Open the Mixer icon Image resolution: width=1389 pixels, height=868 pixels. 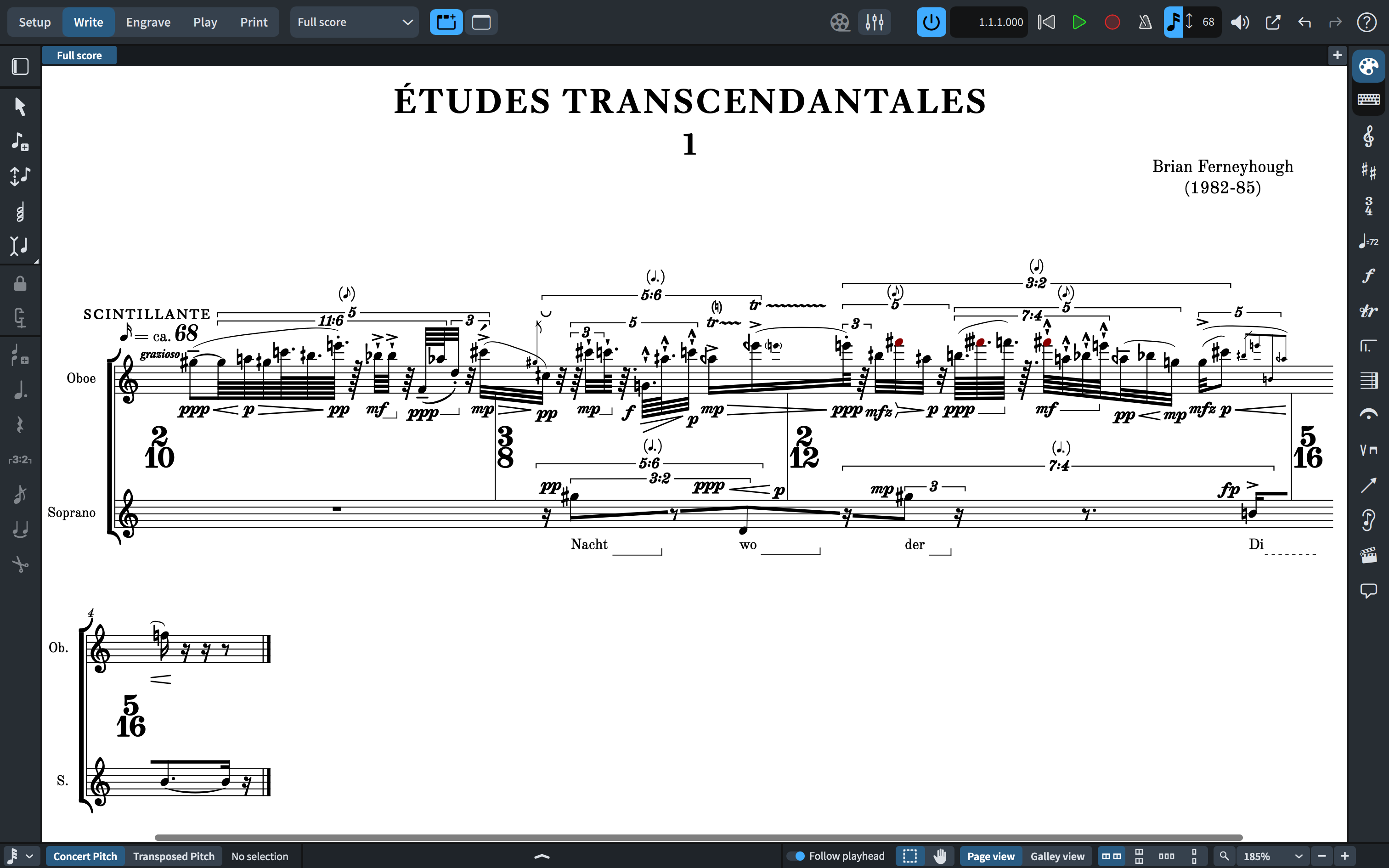click(874, 23)
